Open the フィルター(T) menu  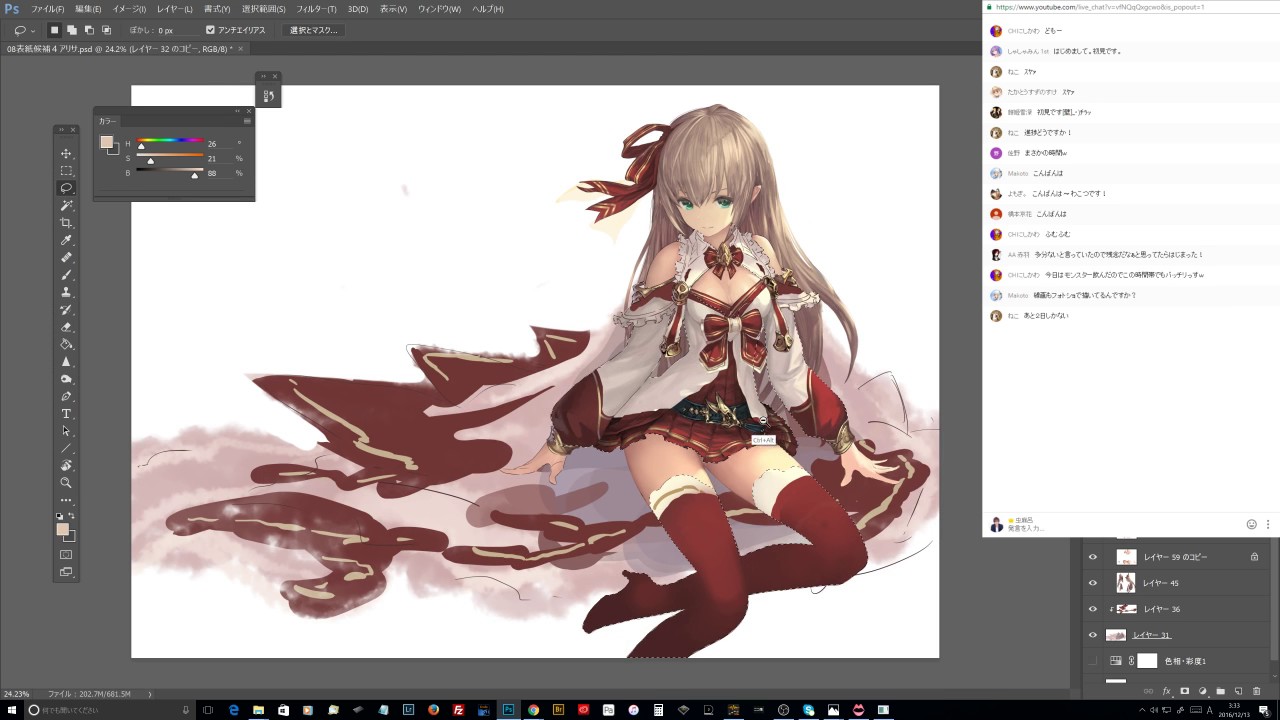318,9
